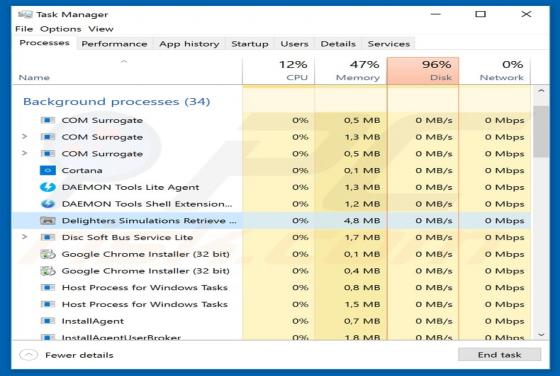Sort by the CPU column header
560x376 pixels.
(279, 71)
